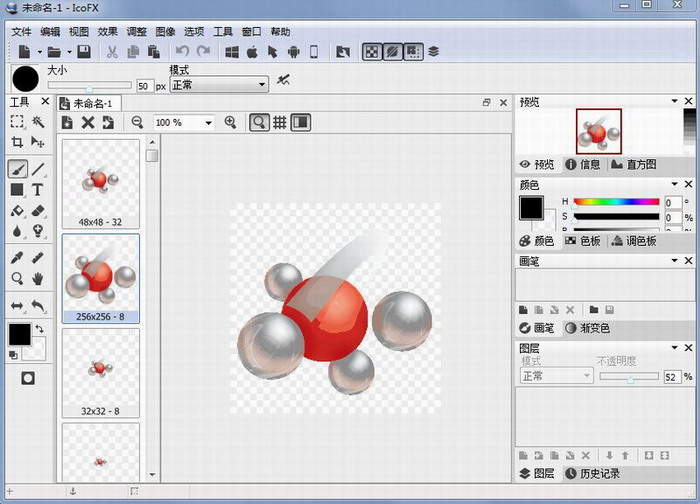Screen dimensions: 700x504
Task: Open the 帮助 menu
Action: pos(280,32)
